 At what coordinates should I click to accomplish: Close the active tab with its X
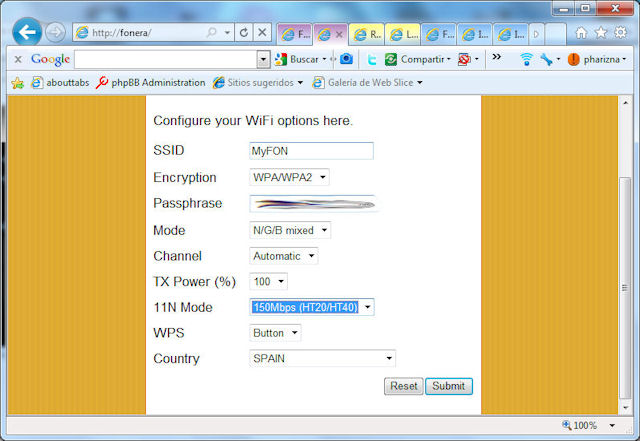(339, 35)
